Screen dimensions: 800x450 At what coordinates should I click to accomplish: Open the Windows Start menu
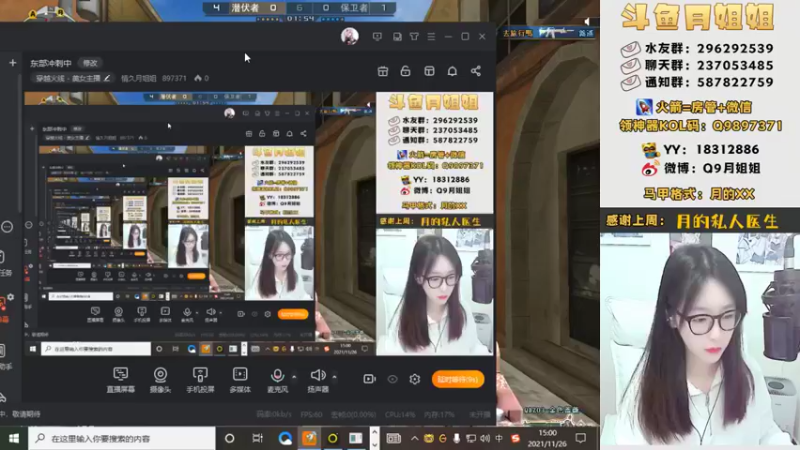click(14, 438)
